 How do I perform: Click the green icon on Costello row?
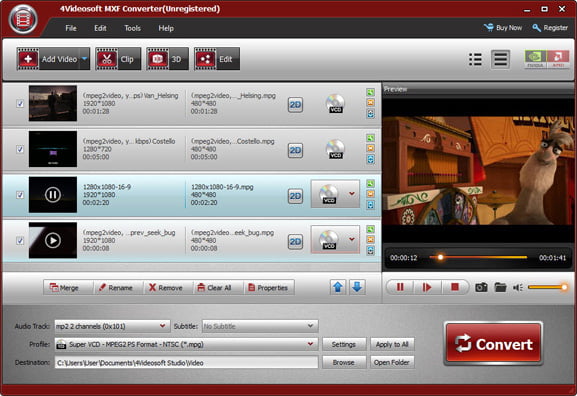pos(371,138)
